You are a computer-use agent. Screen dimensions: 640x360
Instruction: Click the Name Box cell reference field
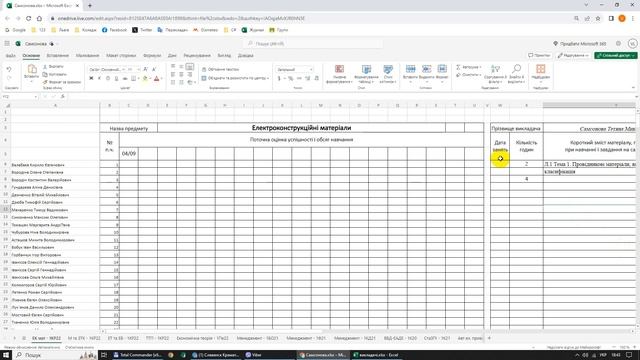[x=19, y=97]
